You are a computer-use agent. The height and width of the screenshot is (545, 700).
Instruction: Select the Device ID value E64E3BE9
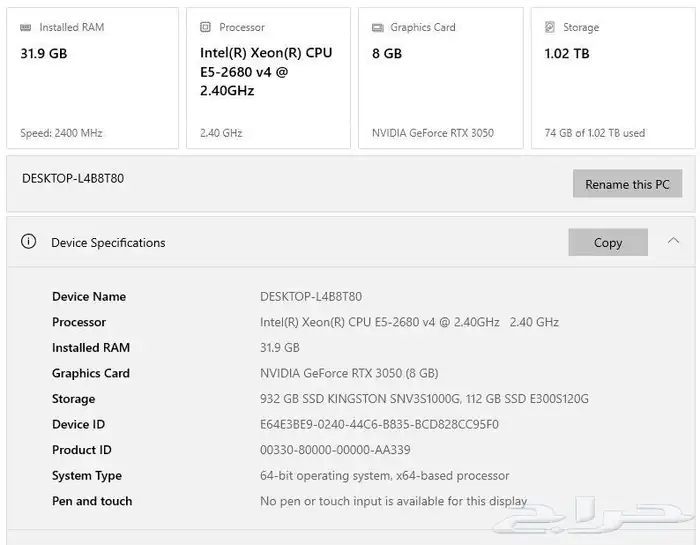[x=379, y=424]
